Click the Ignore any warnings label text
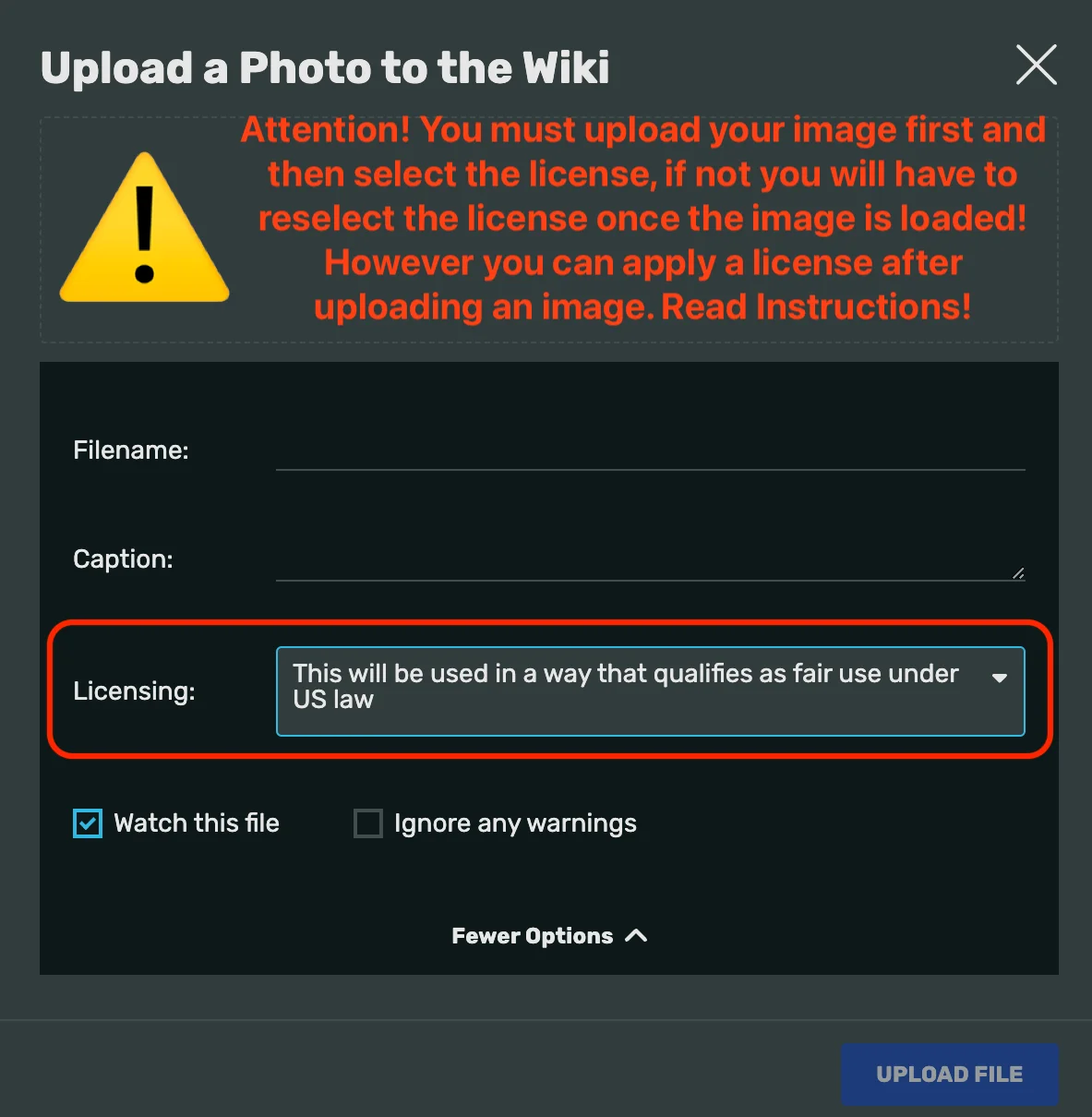The height and width of the screenshot is (1117, 1092). 515,823
